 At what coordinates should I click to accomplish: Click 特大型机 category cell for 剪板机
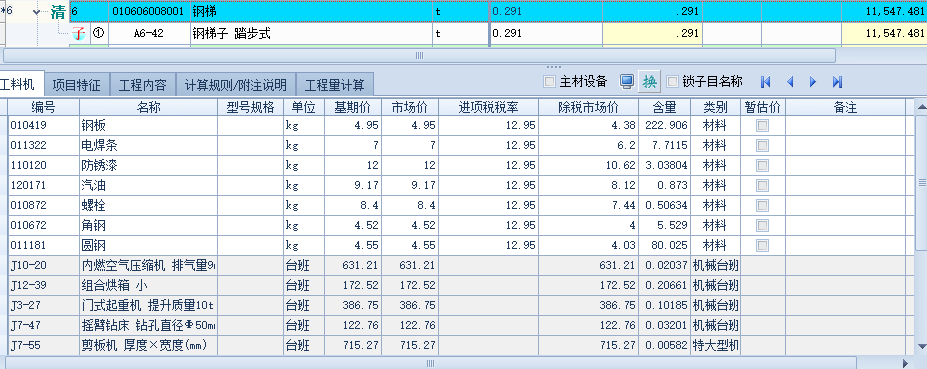pyautogui.click(x=715, y=345)
